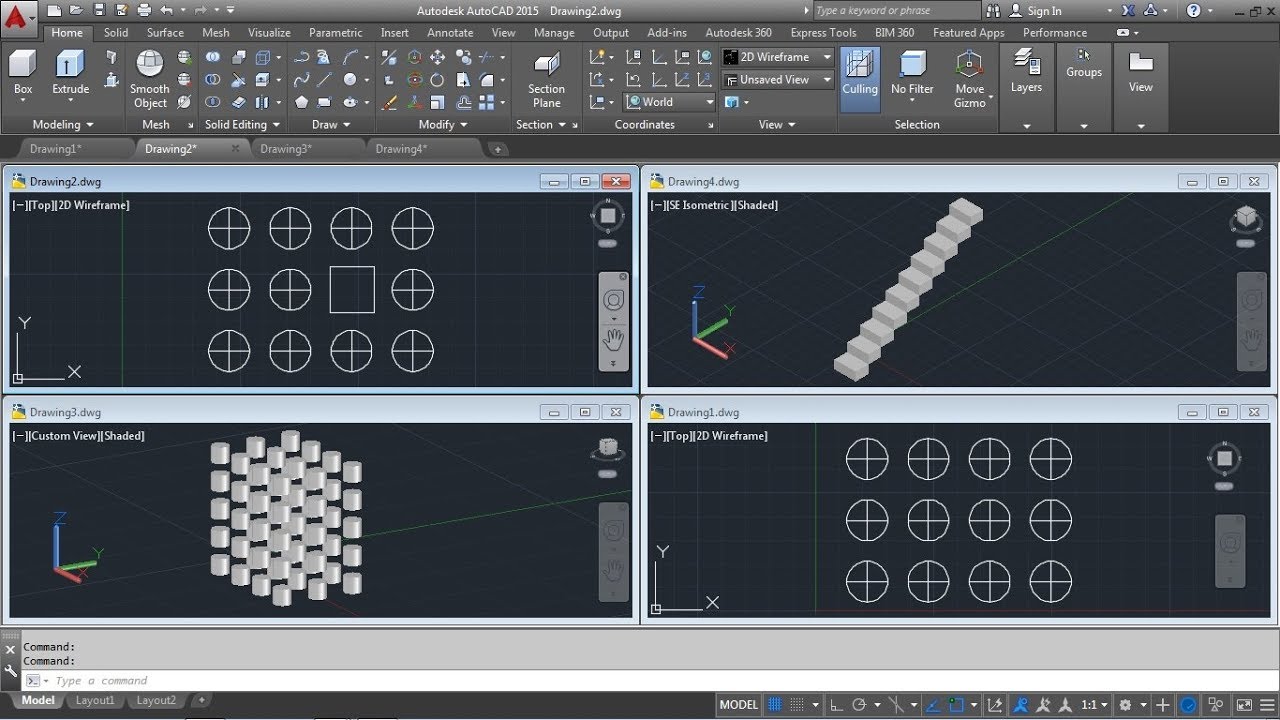Click the ViewCube in Drawing4 viewport

click(x=1245, y=217)
